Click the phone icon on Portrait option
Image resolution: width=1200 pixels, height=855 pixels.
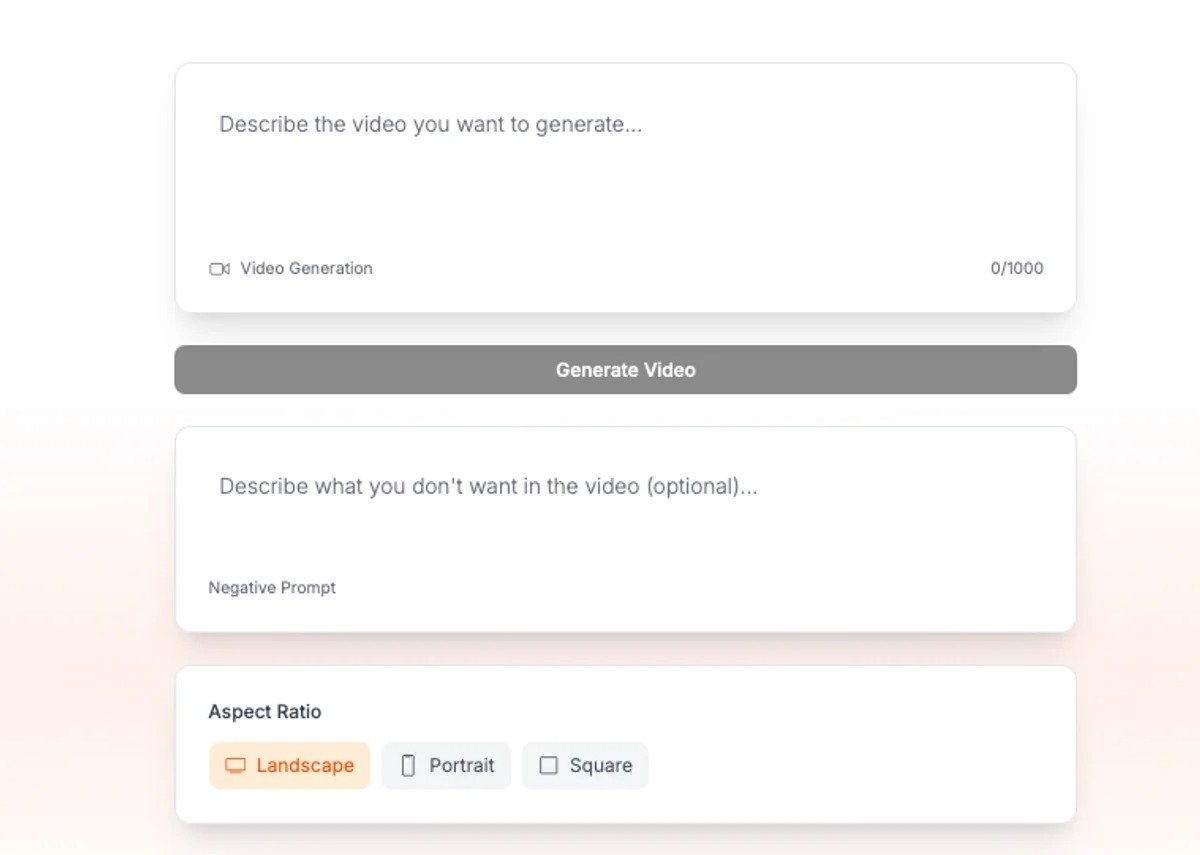(408, 765)
